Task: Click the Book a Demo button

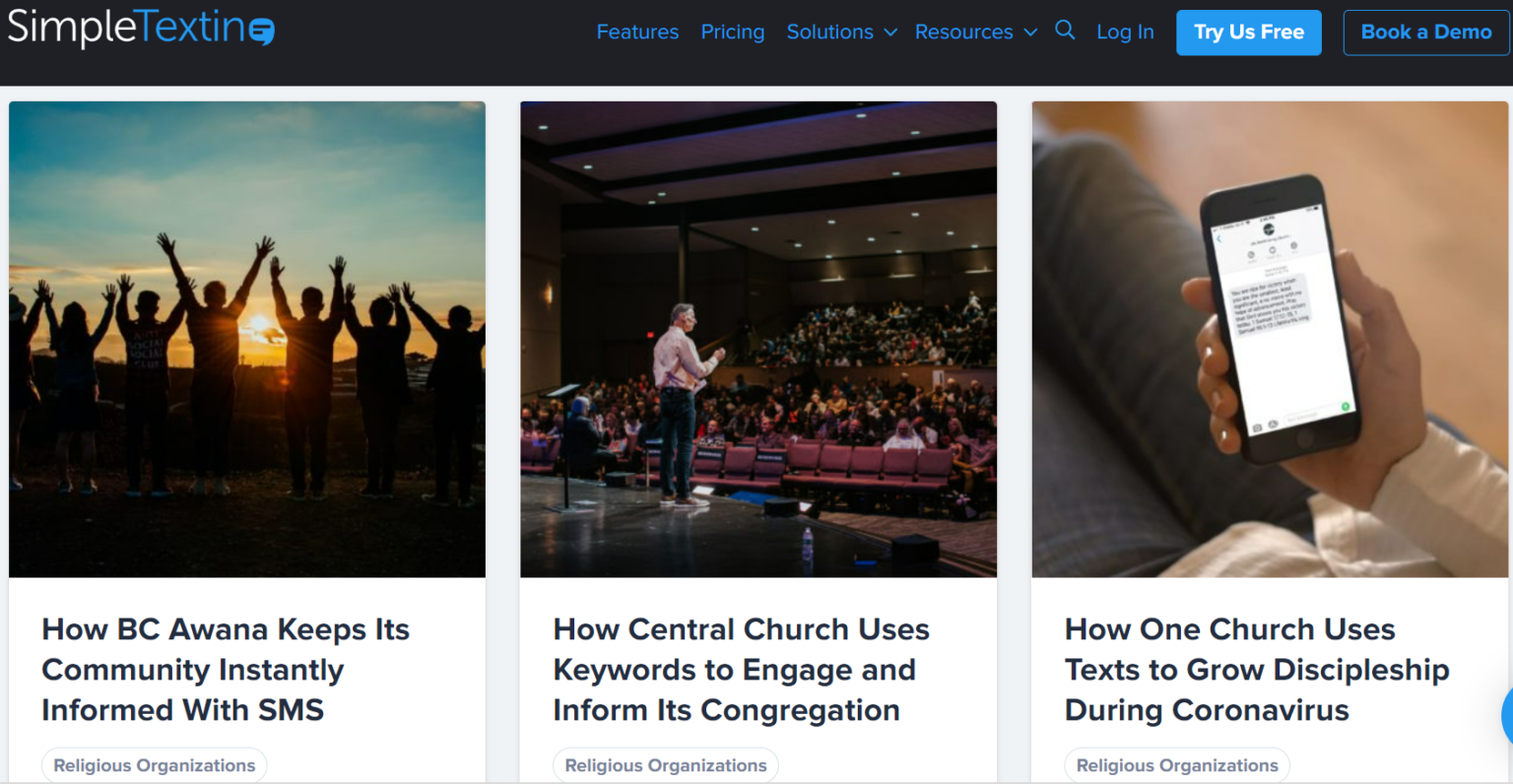Action: point(1424,32)
